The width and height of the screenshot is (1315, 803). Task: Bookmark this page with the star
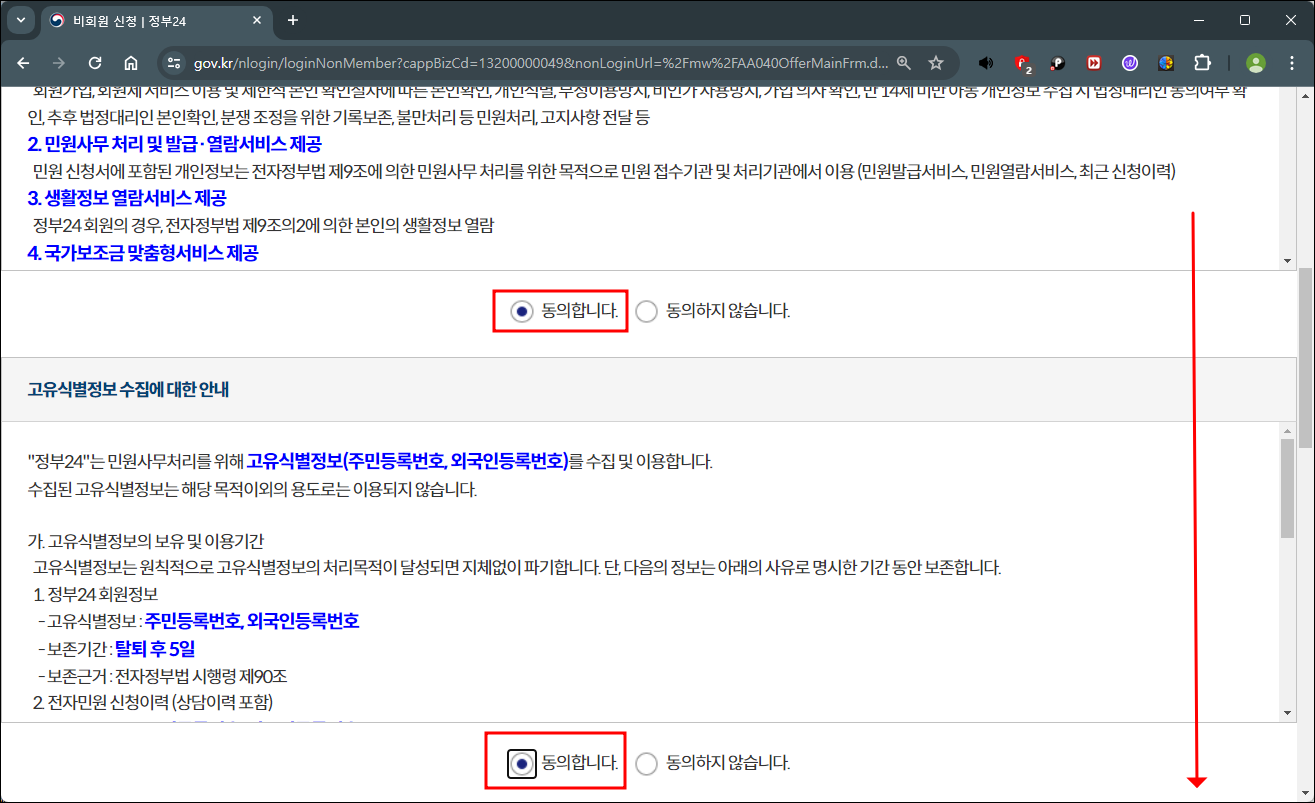(x=936, y=63)
